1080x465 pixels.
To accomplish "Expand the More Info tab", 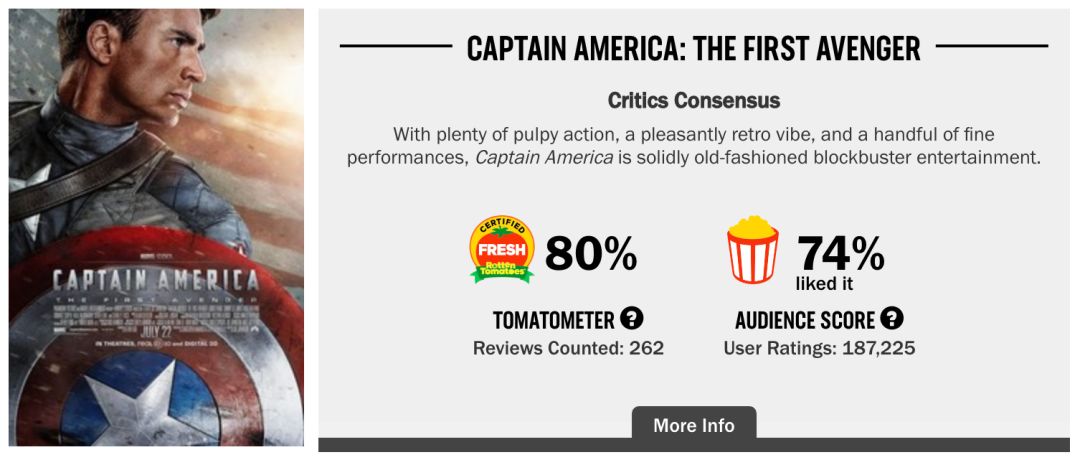I will [x=693, y=425].
